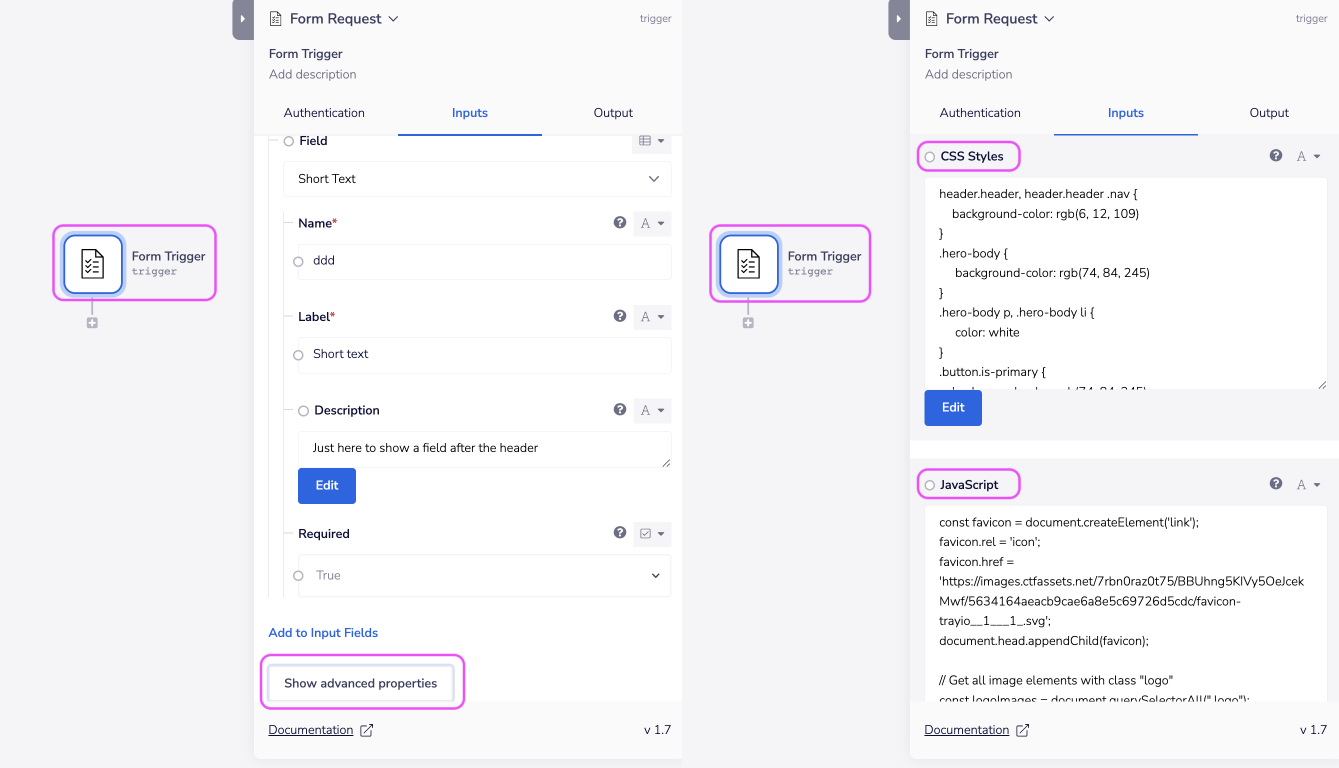
Task: Show help for CSS Styles
Action: (x=1276, y=156)
